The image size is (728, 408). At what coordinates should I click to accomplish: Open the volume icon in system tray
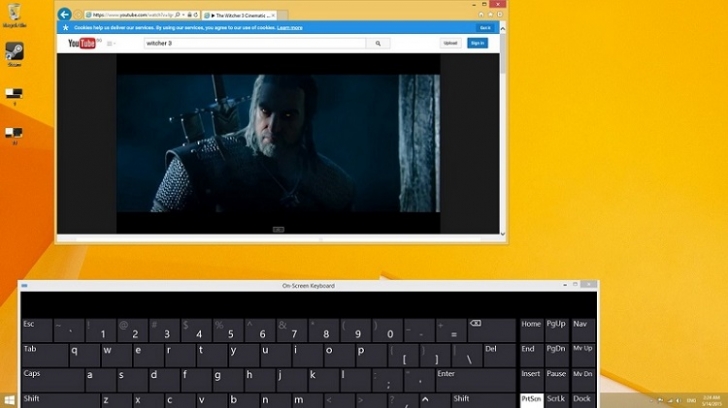click(678, 401)
